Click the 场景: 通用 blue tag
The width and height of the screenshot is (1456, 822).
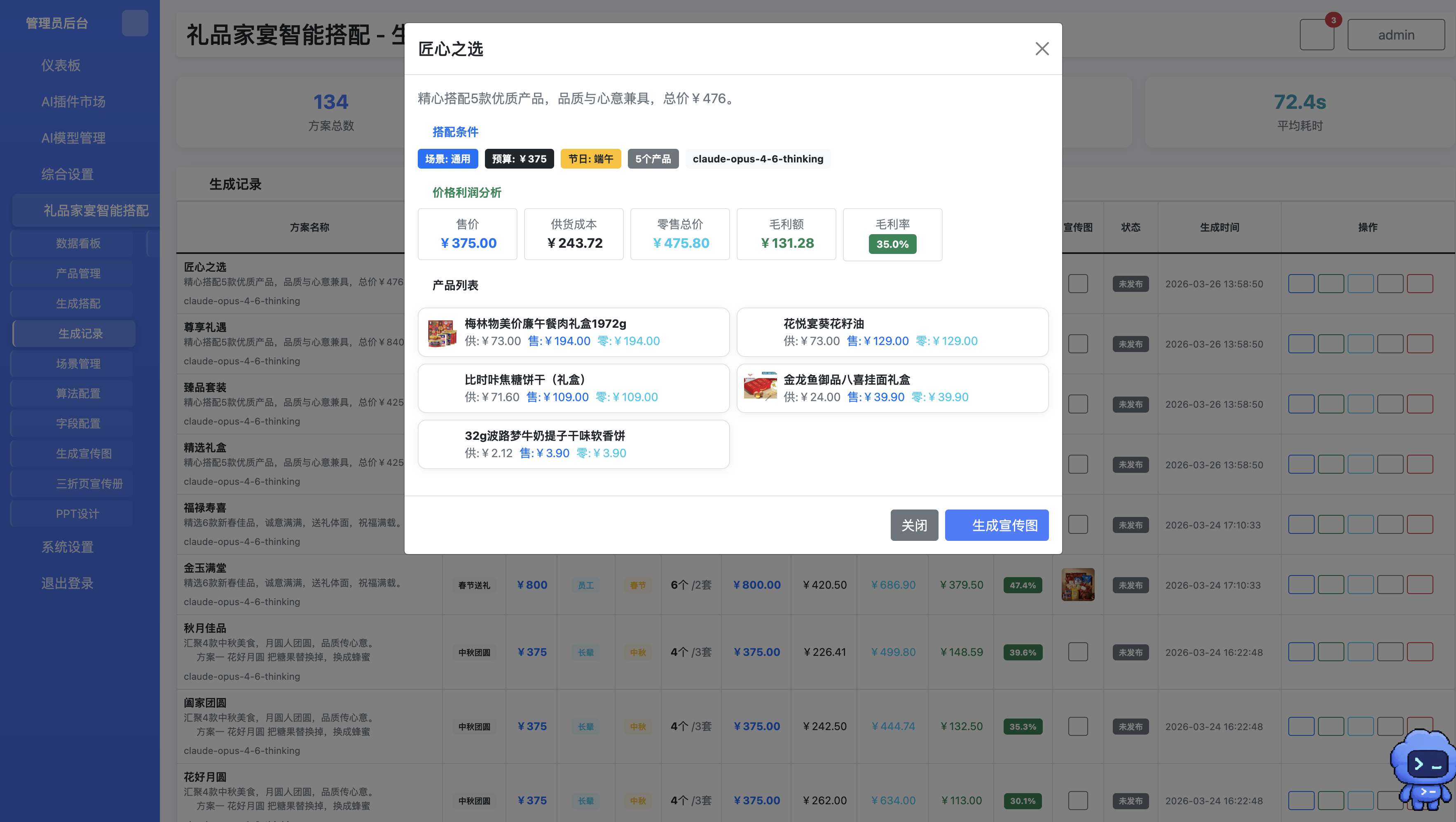(x=448, y=159)
